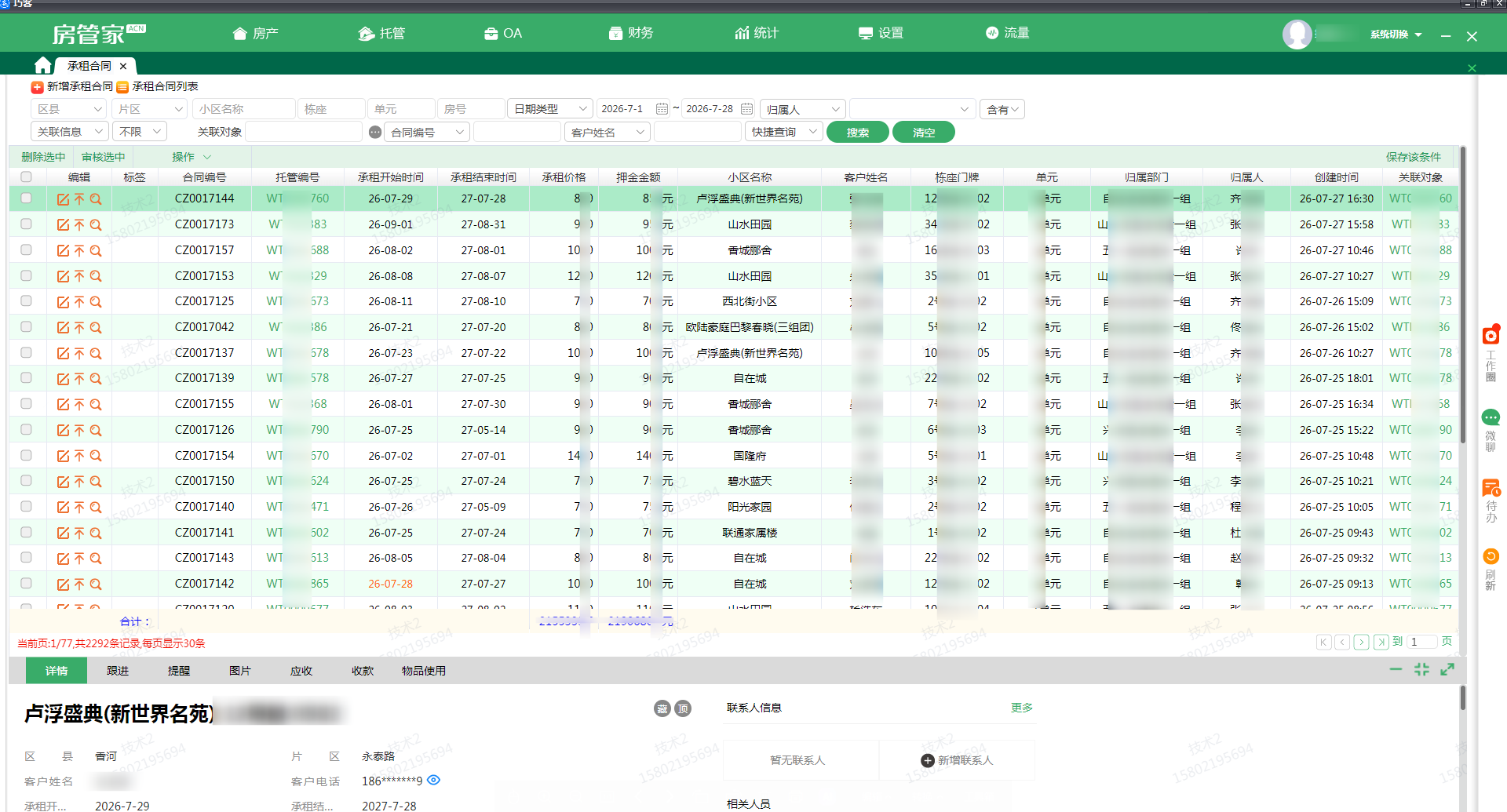Click 新增承租合同 to add a contract

point(72,86)
